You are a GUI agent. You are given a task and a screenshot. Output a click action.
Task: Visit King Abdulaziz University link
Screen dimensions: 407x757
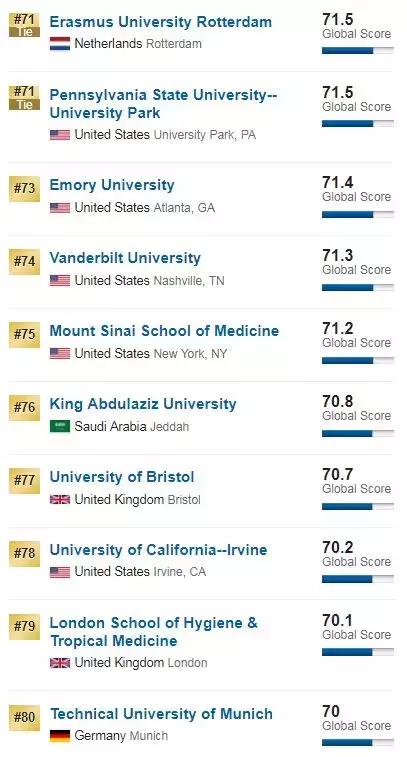coord(143,404)
